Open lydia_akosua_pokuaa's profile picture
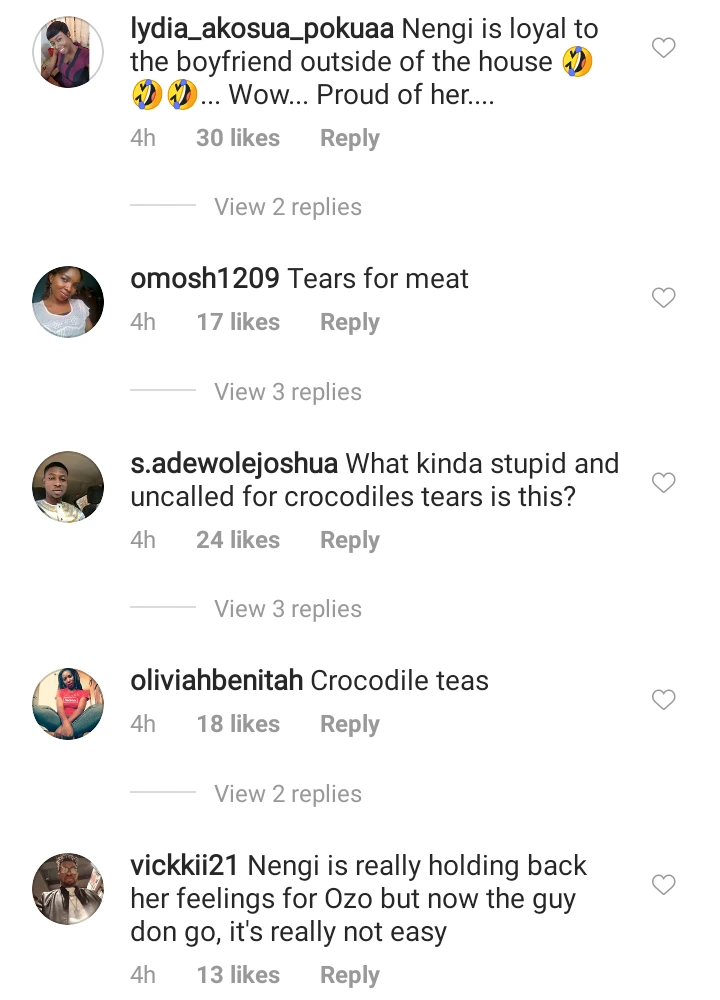 coord(69,53)
